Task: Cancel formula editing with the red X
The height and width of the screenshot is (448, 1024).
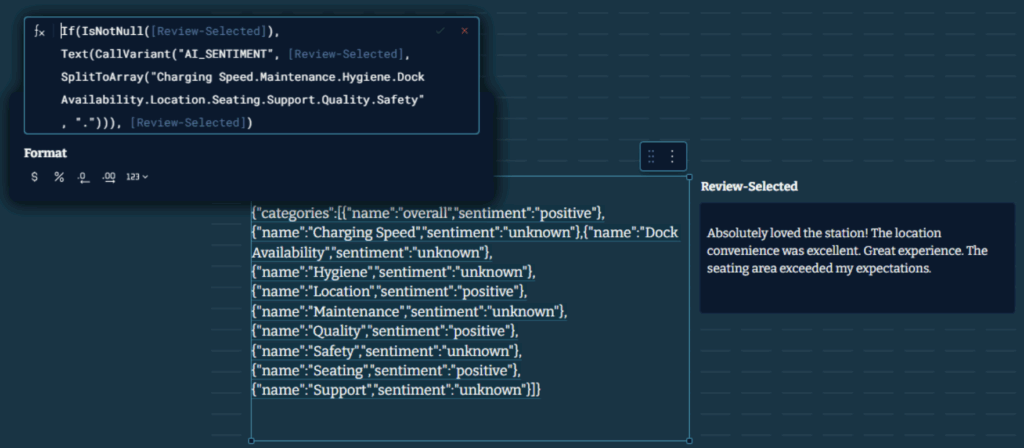Action: pyautogui.click(x=464, y=31)
